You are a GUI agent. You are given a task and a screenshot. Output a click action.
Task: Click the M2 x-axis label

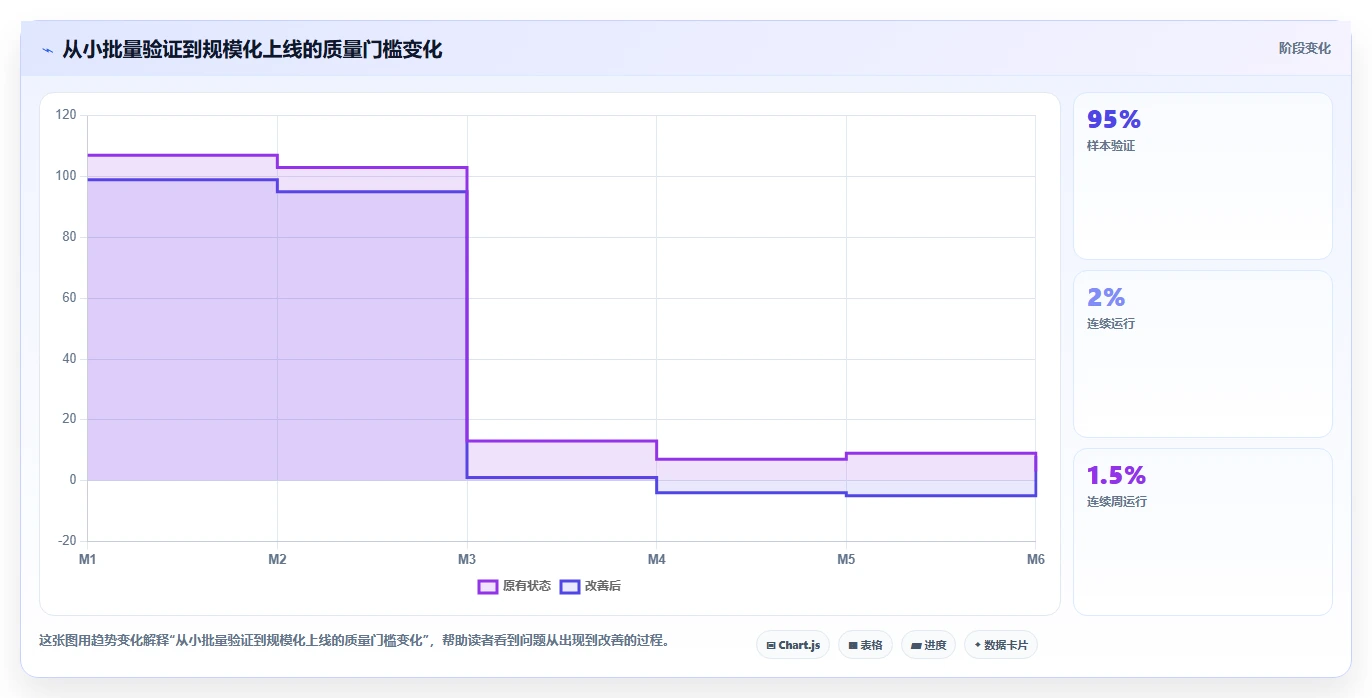coord(277,559)
